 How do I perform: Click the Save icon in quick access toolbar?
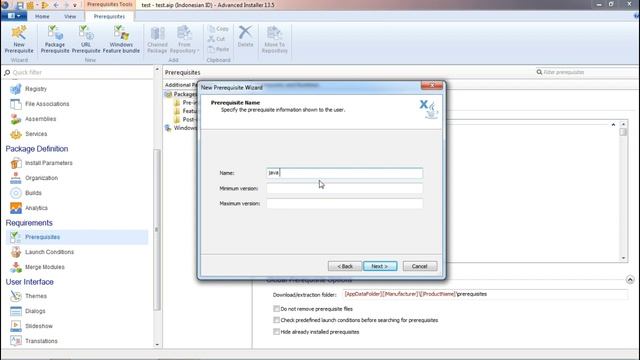pyautogui.click(x=20, y=5)
